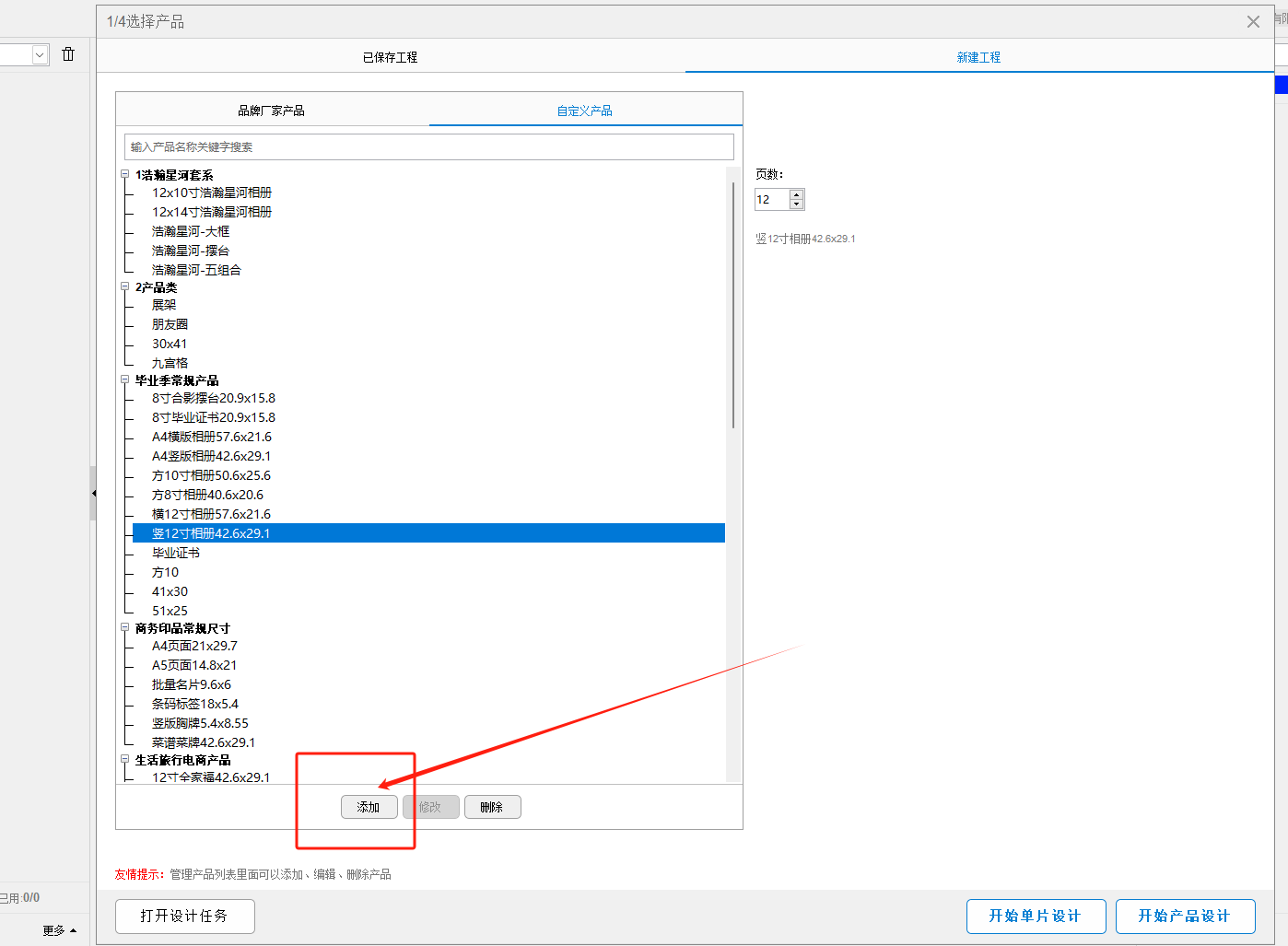Image resolution: width=1288 pixels, height=946 pixels.
Task: Open the 更多 menu at bottom left
Action: 59,930
